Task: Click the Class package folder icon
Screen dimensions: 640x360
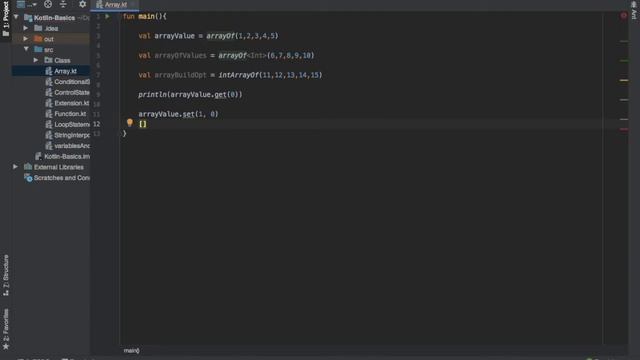Action: pos(48,60)
